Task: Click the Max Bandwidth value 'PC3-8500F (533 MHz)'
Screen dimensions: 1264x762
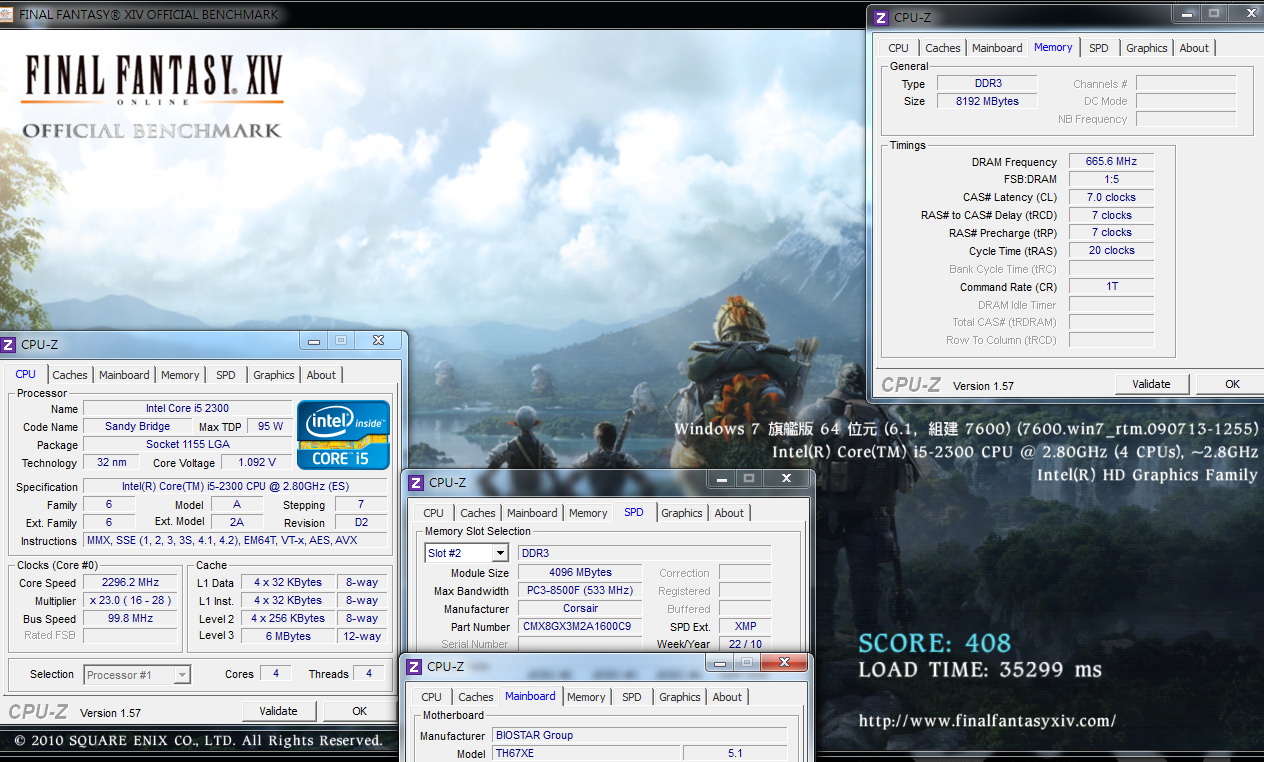Action: coord(580,591)
